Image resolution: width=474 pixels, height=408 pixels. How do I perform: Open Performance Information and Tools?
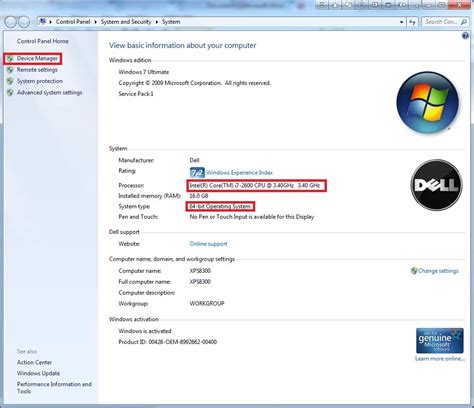[54, 388]
